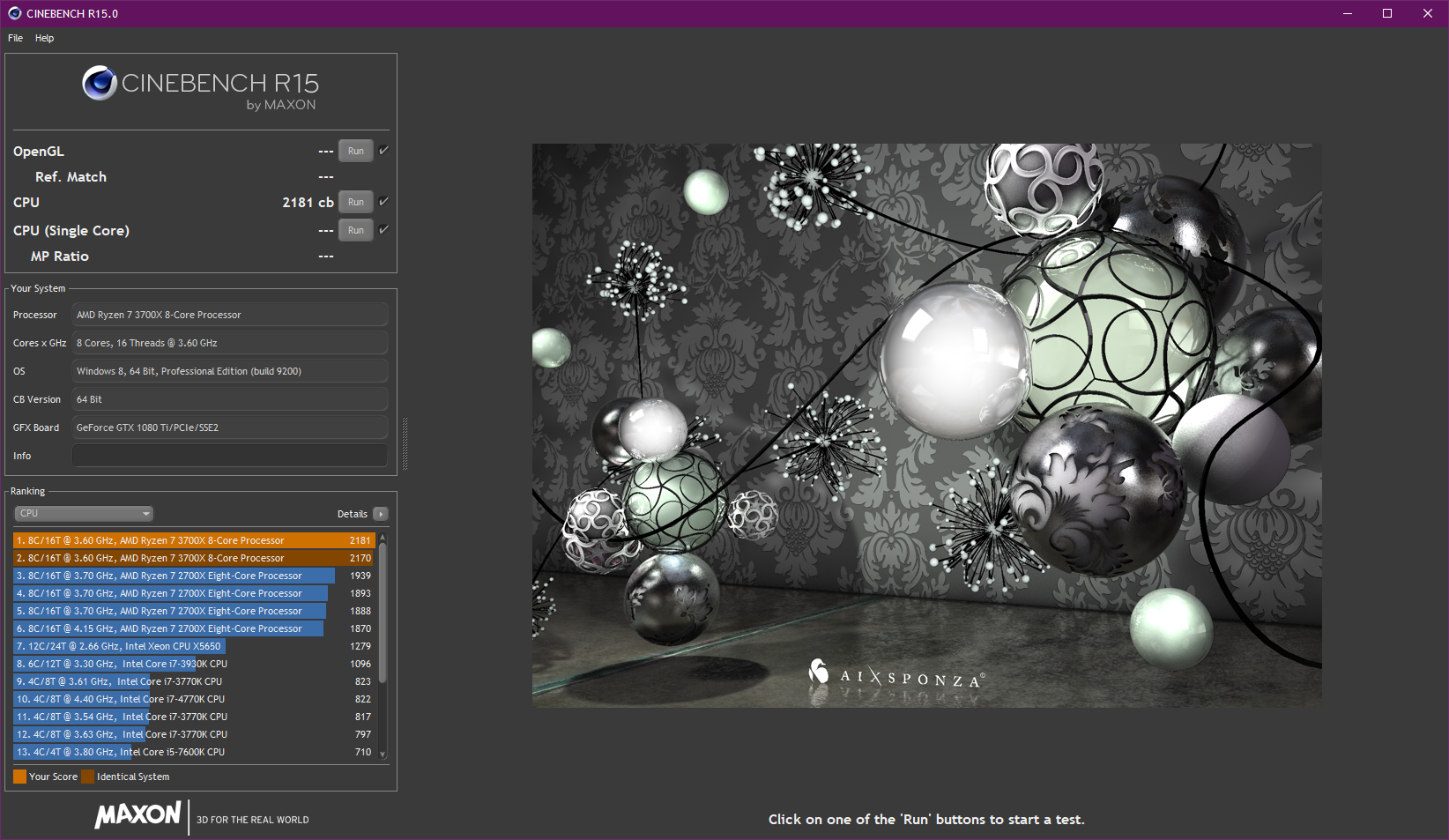Click the Cinebench title bar app icon

click(14, 13)
